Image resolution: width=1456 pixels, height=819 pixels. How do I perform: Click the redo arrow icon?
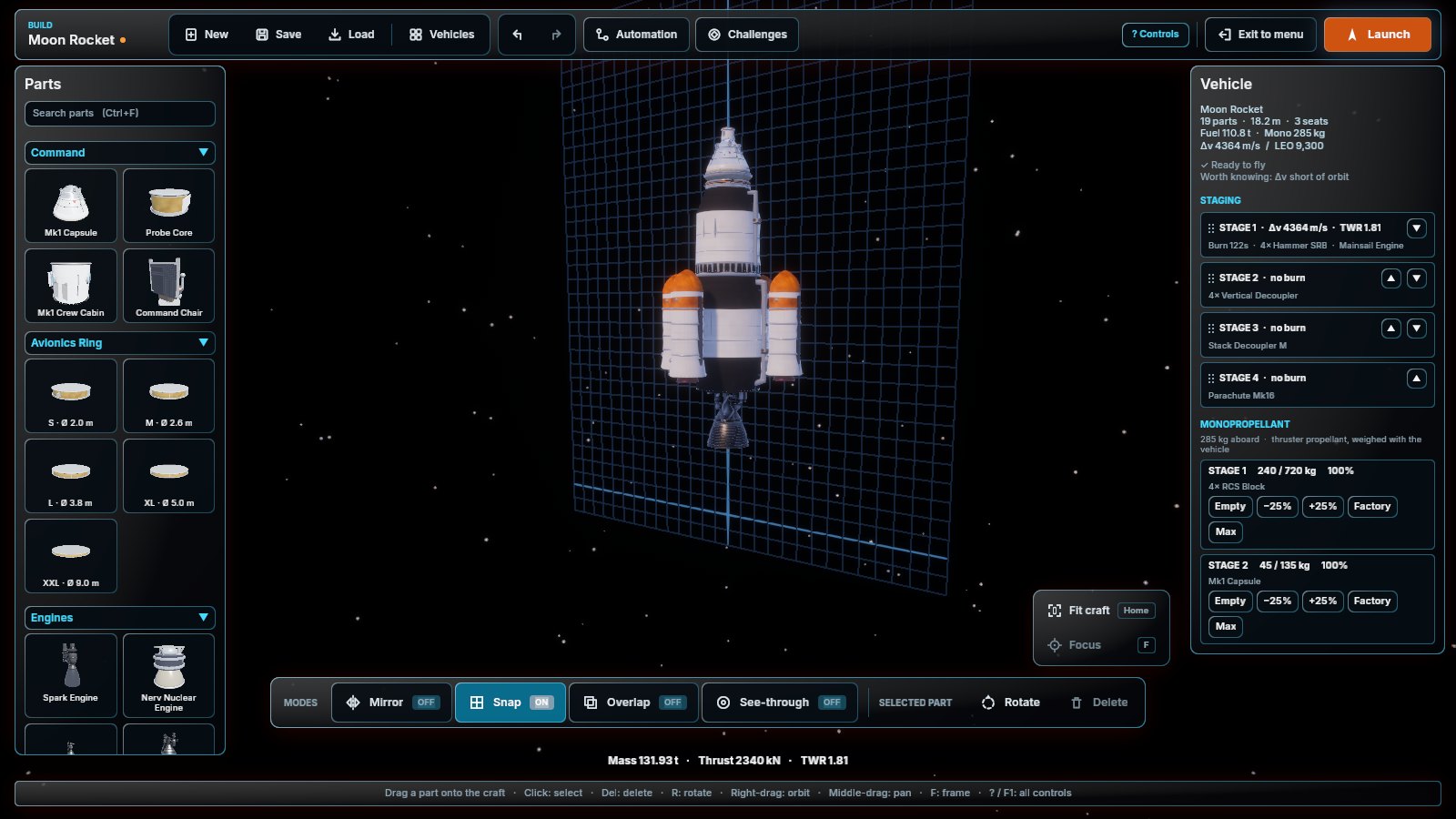coord(556,35)
